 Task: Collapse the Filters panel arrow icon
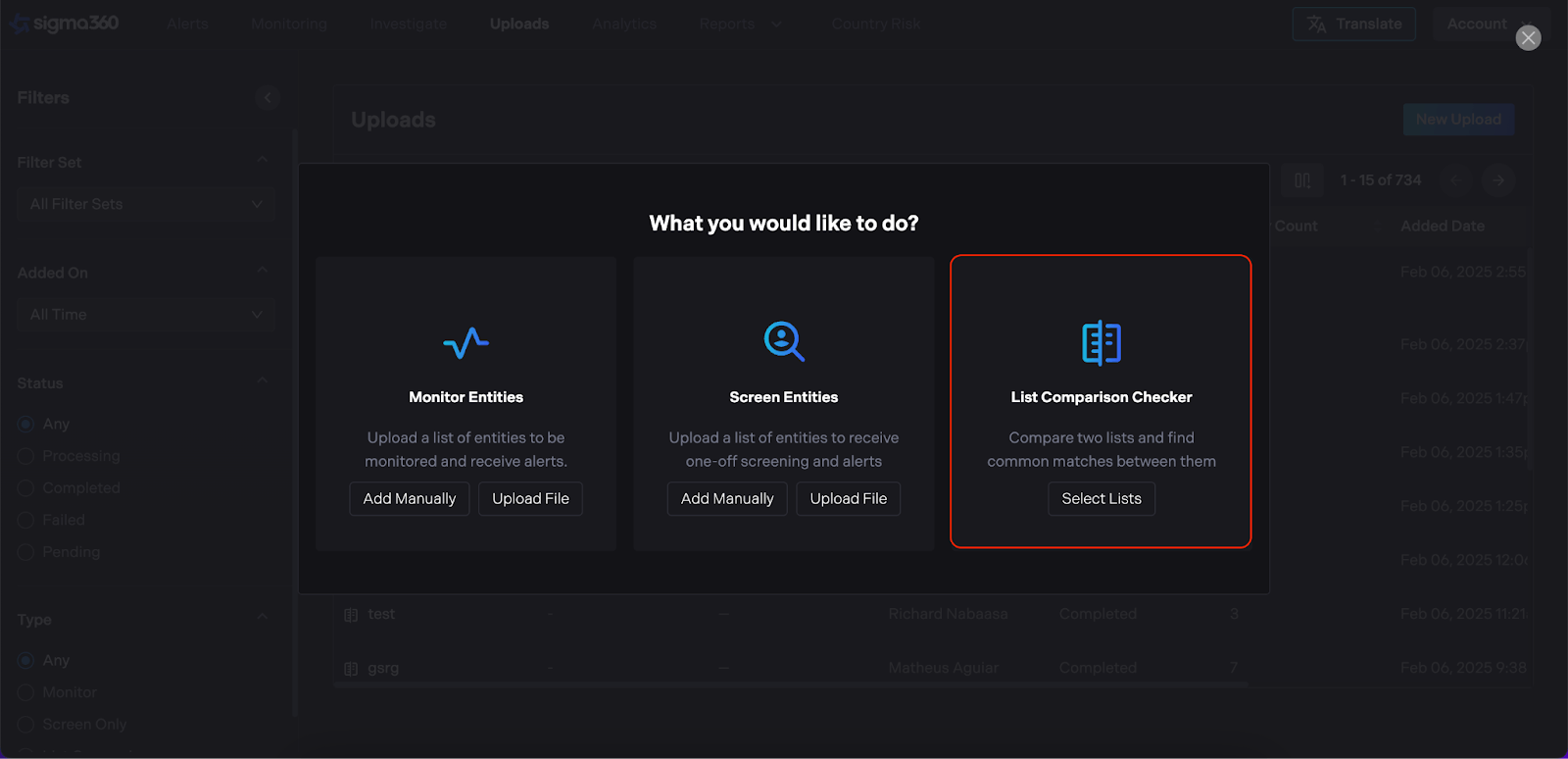pos(268,97)
